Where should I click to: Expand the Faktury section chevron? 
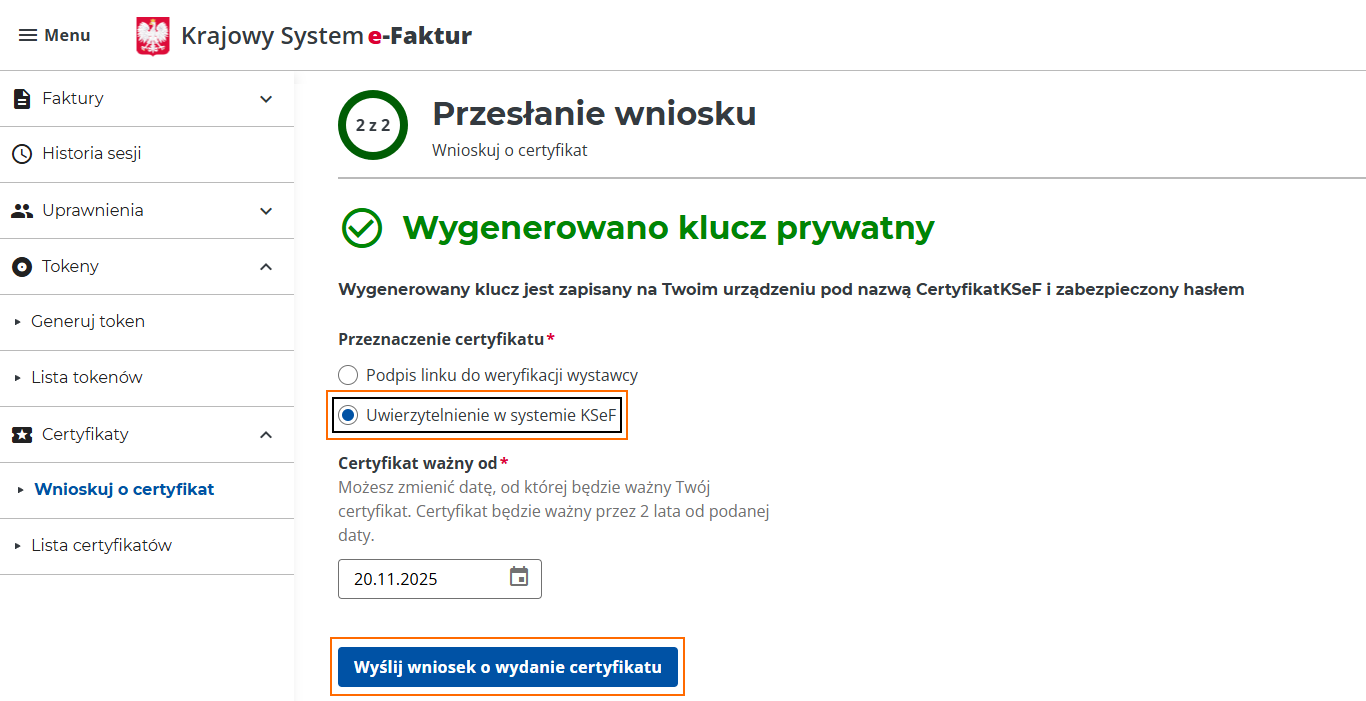266,98
